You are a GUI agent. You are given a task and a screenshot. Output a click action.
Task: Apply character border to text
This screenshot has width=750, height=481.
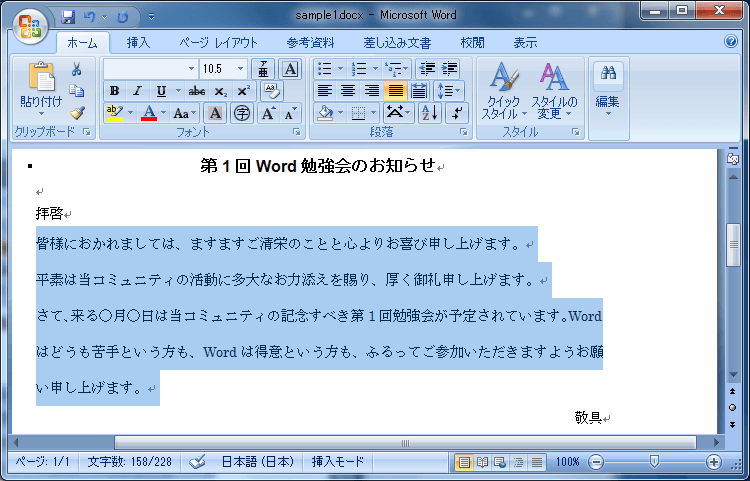[x=290, y=69]
